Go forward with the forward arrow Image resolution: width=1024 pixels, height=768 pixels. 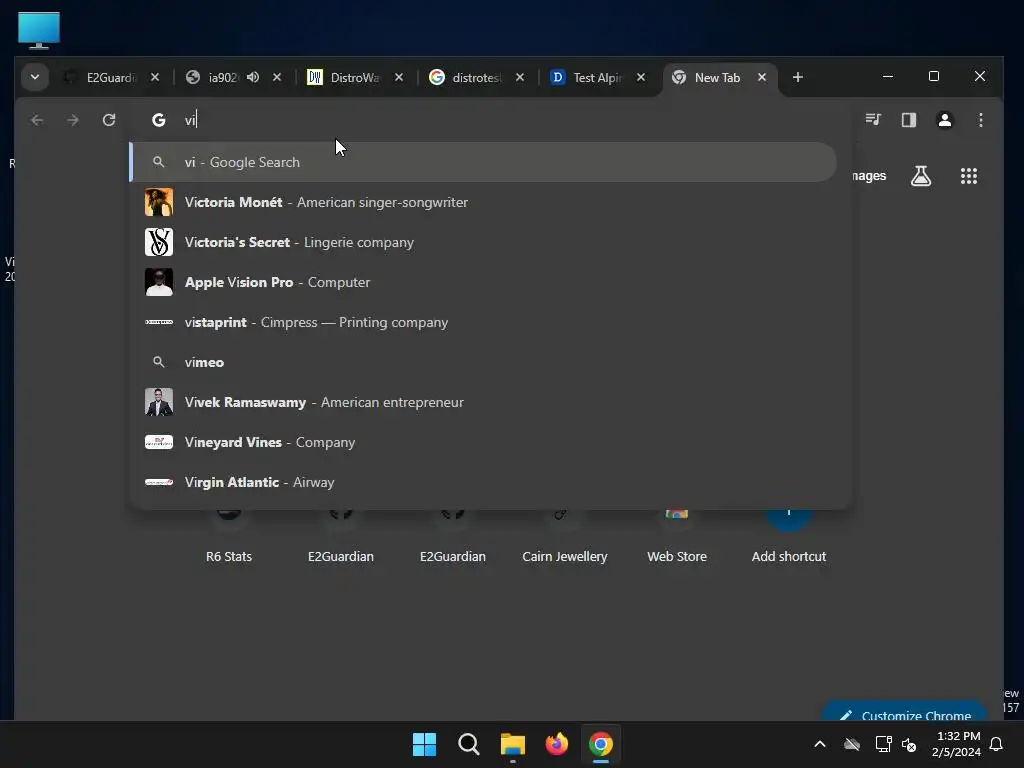pyautogui.click(x=73, y=120)
